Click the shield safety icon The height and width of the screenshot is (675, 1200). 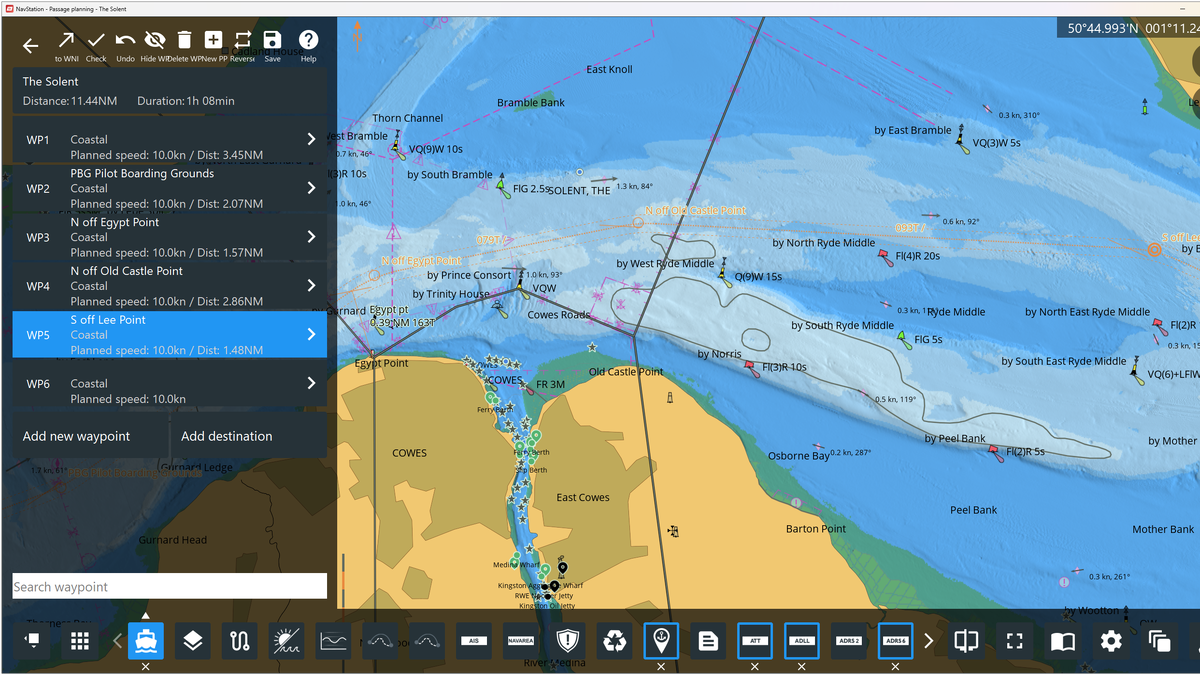tap(569, 641)
